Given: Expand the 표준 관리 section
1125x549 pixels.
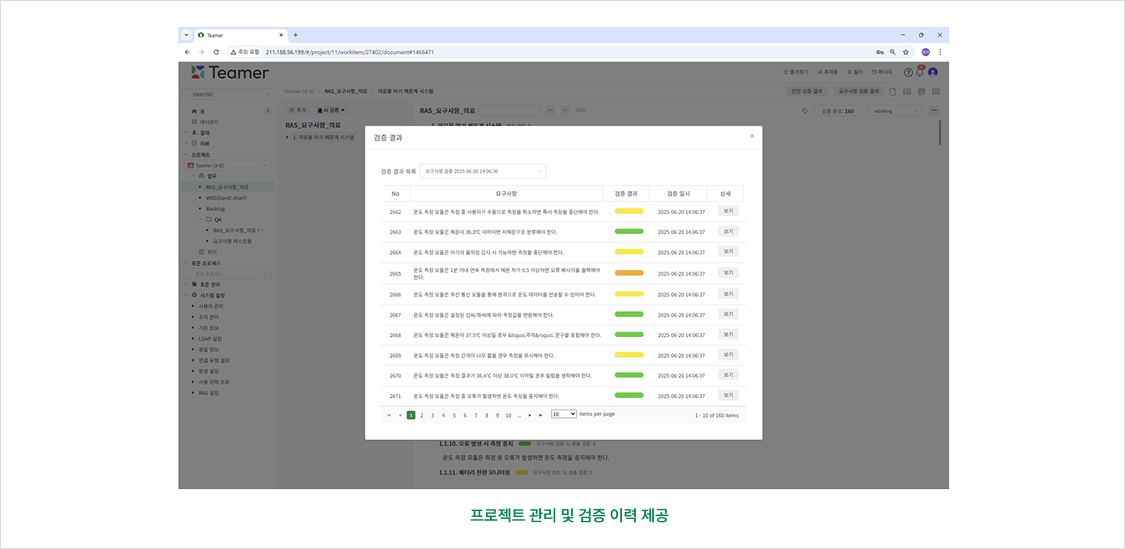Looking at the screenshot, I should coord(187,284).
